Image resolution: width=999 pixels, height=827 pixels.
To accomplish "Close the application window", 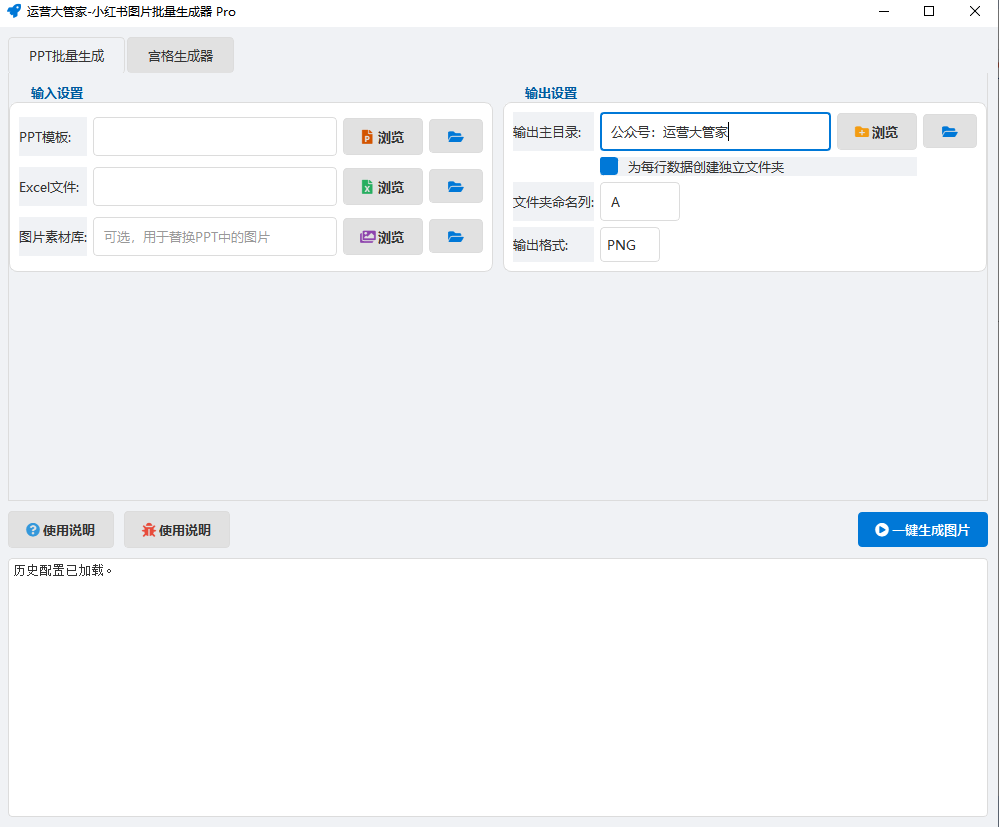I will [x=975, y=11].
